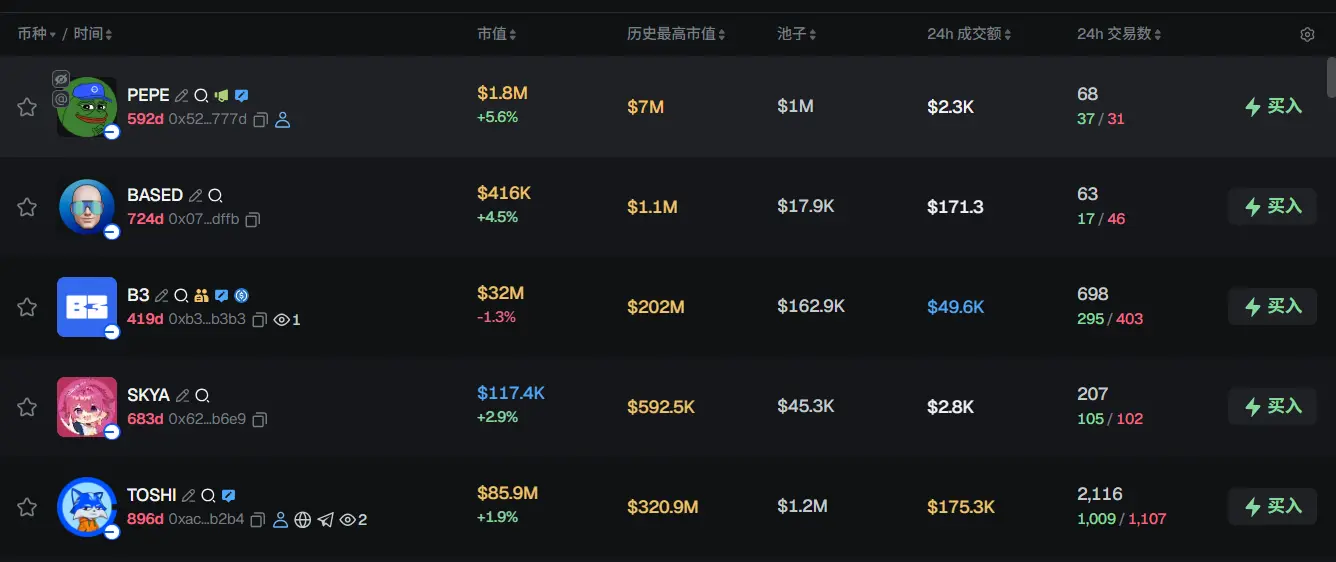The height and width of the screenshot is (562, 1336).
Task: Copy the PEPE contract address
Action: [260, 120]
